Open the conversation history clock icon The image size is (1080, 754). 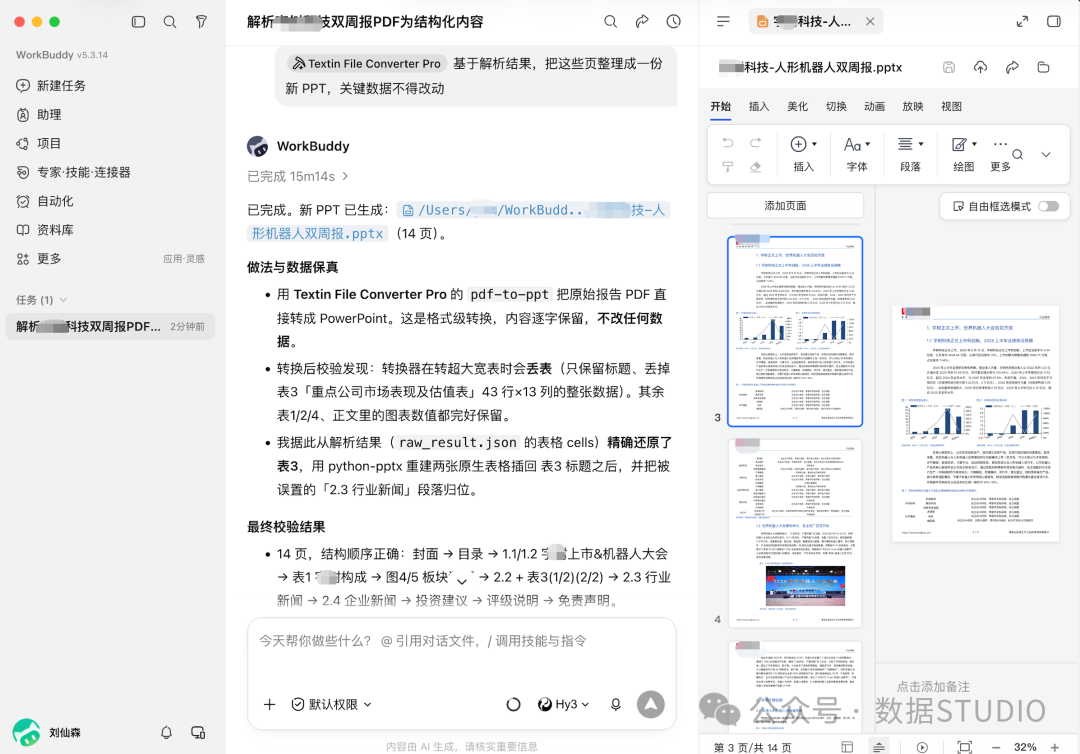coord(674,21)
